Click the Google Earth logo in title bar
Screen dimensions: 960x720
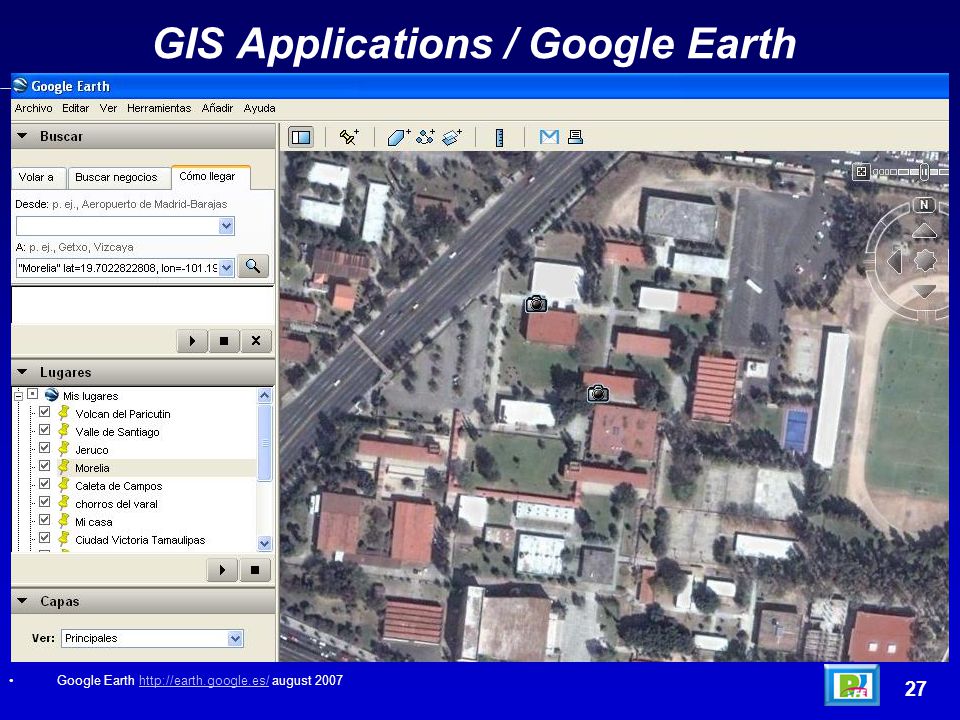point(21,86)
